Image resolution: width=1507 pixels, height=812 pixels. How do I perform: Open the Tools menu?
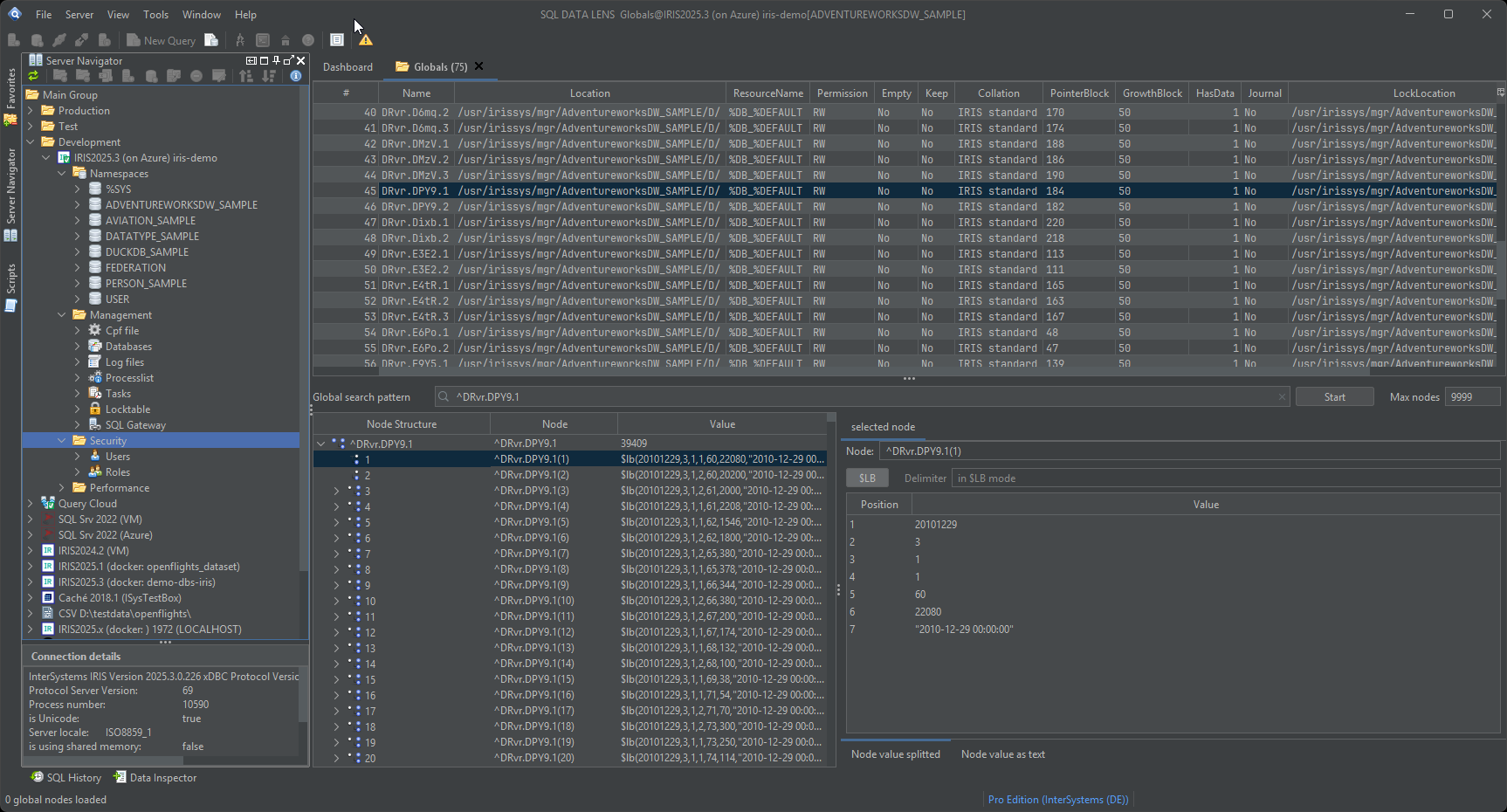click(x=156, y=15)
